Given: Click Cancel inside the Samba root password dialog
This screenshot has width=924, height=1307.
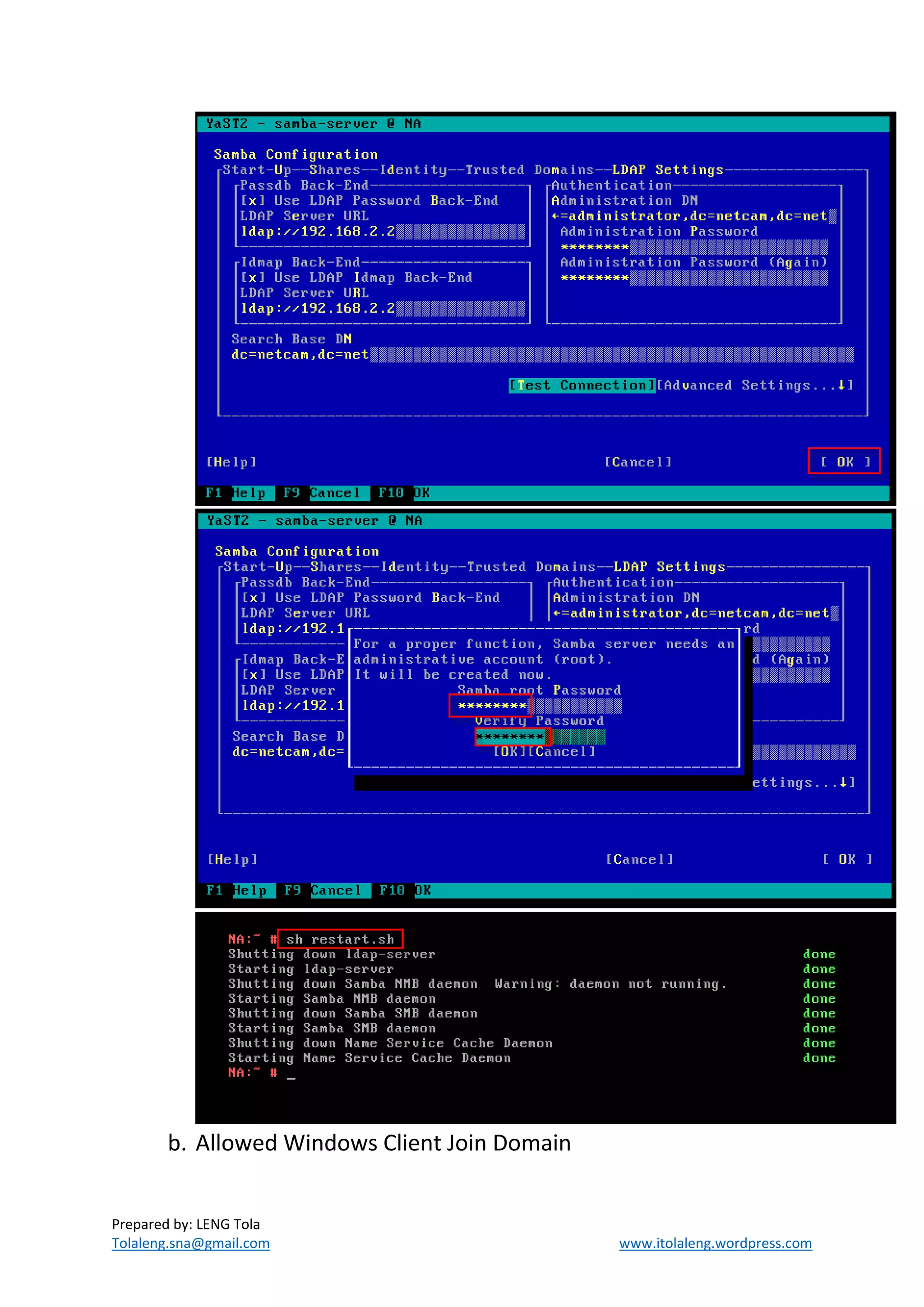Looking at the screenshot, I should (x=562, y=752).
